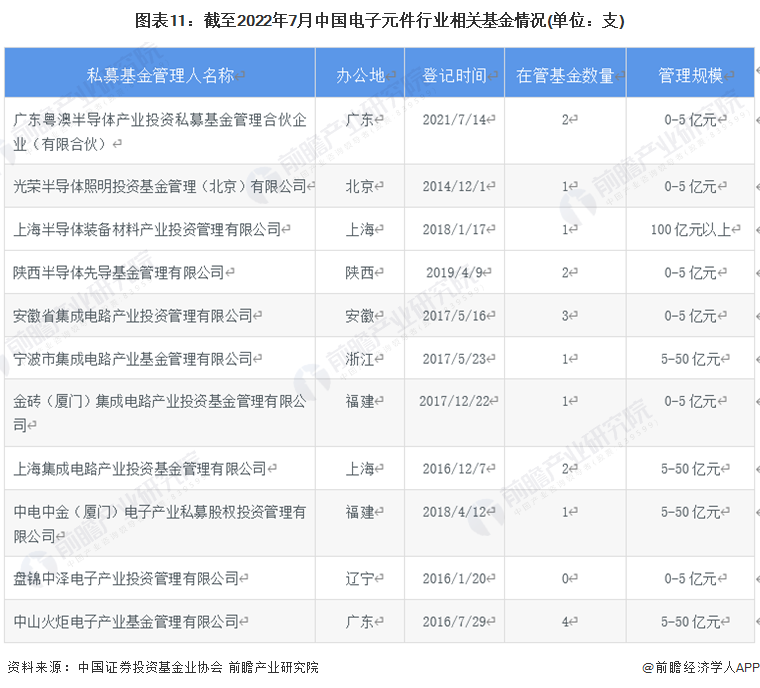The height and width of the screenshot is (688, 760).
Task: Click fund count 0 in 盘锦中泽 row
Action: click(565, 578)
